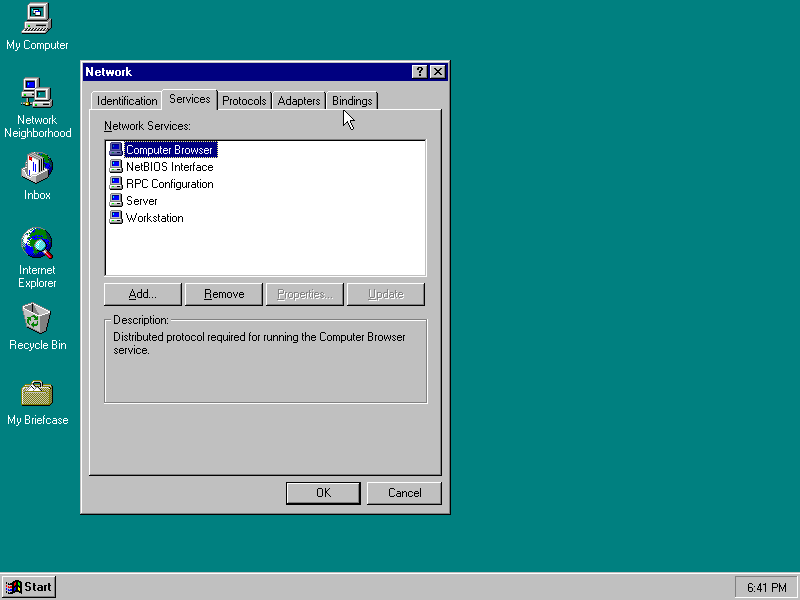
Task: Select Computer Browser in the services list
Action: click(x=169, y=150)
